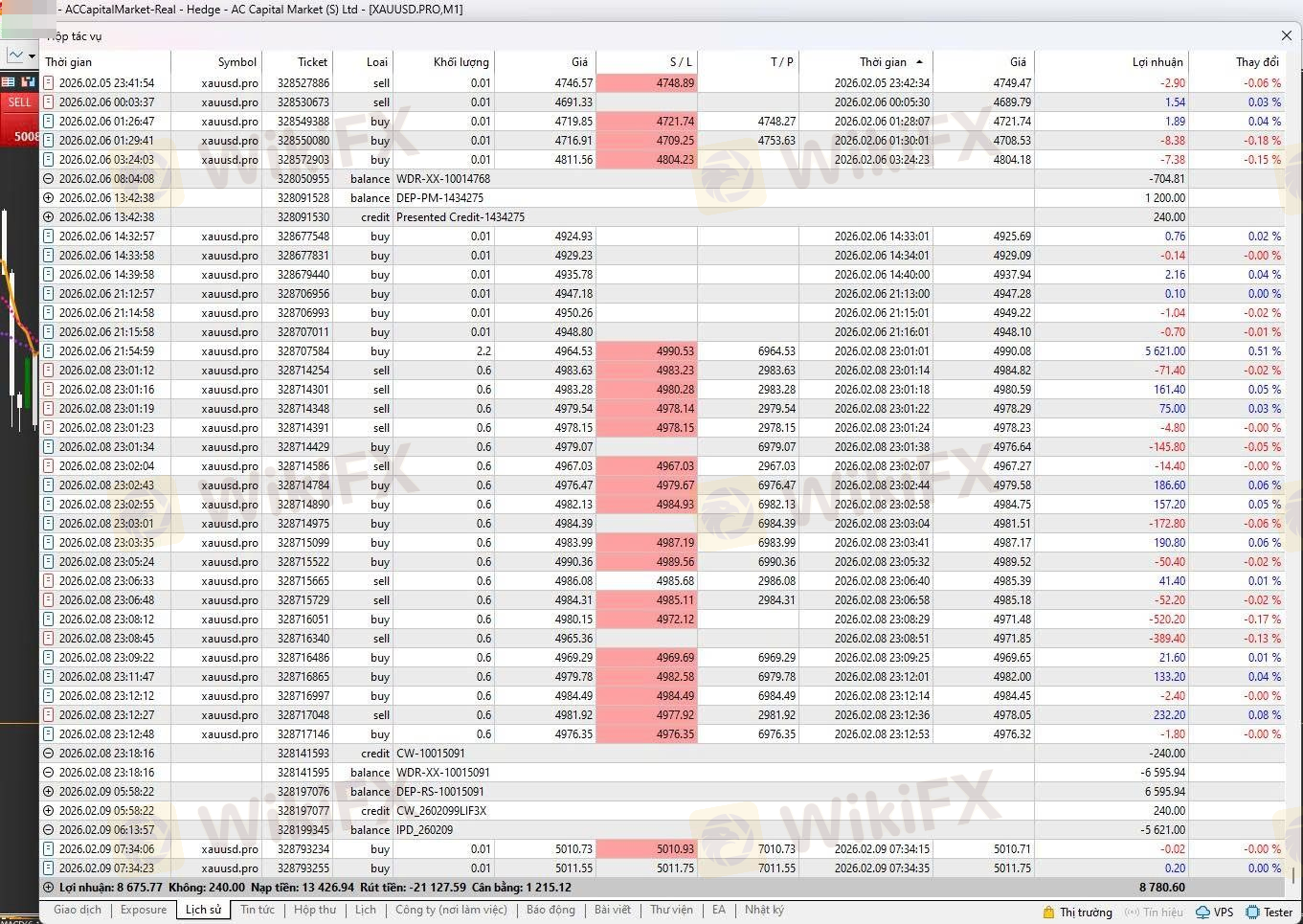Click the credit icon for CW_2602099LIF3X
This screenshot has width=1303, height=924.
tap(49, 811)
